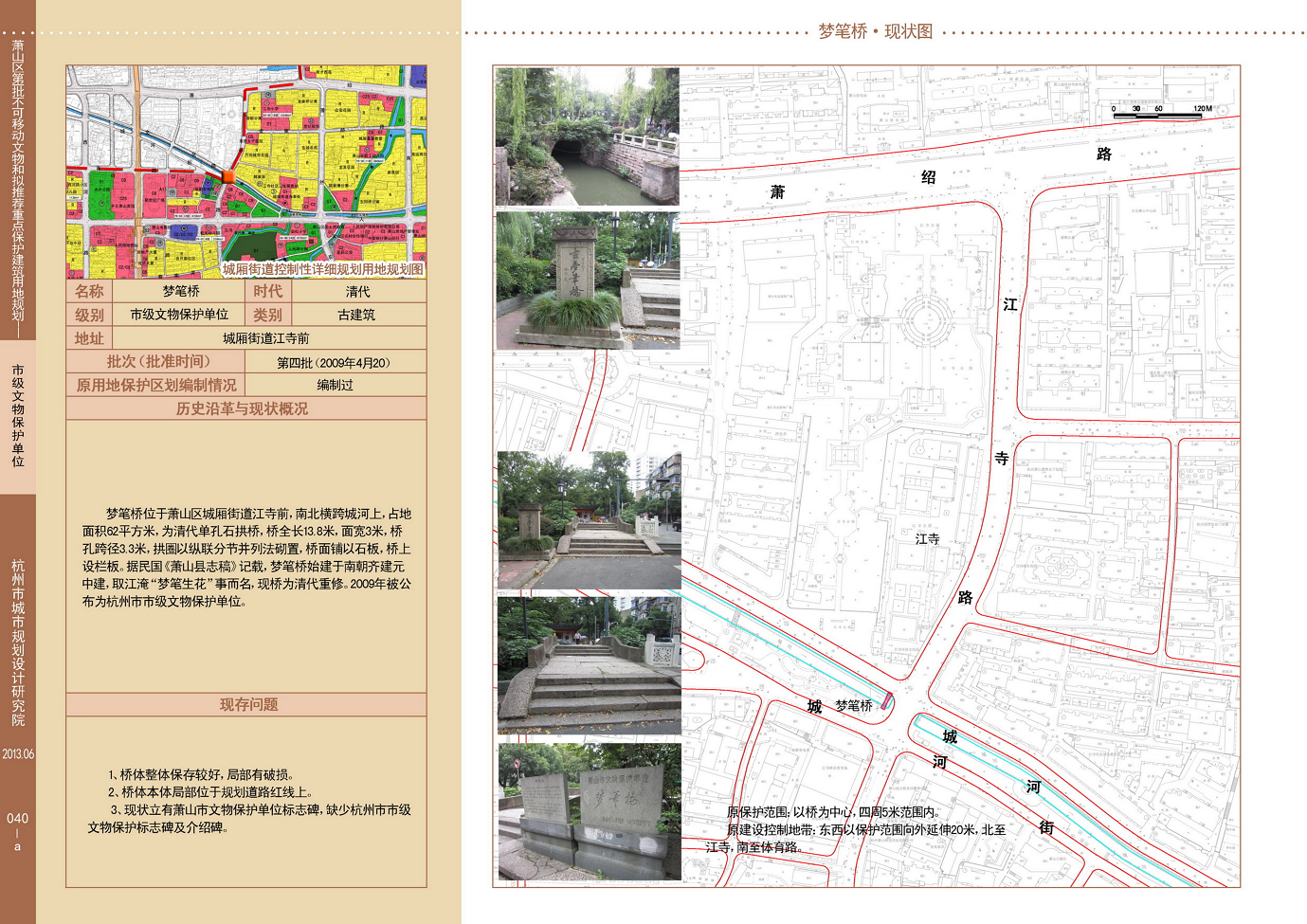Click the character 绍 of the road name on the map
Image resolution: width=1307 pixels, height=924 pixels.
click(x=928, y=177)
